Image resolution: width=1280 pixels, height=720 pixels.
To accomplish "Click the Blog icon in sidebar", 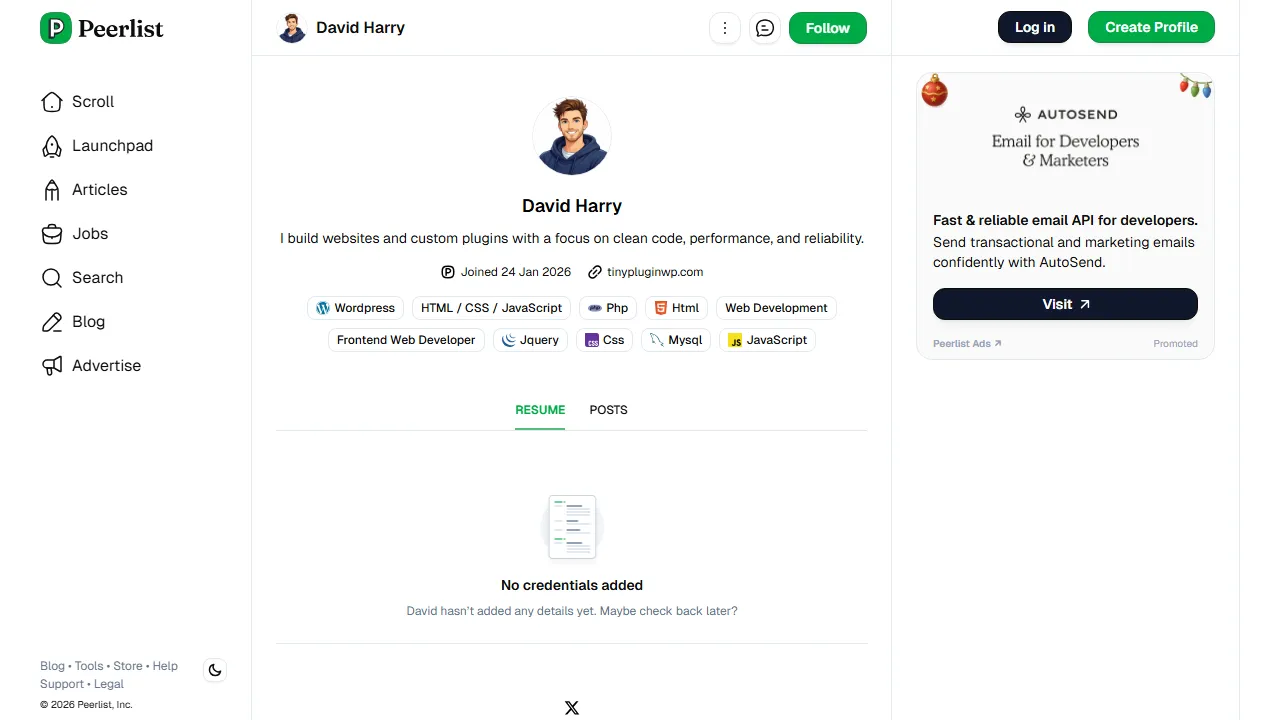I will [x=52, y=321].
